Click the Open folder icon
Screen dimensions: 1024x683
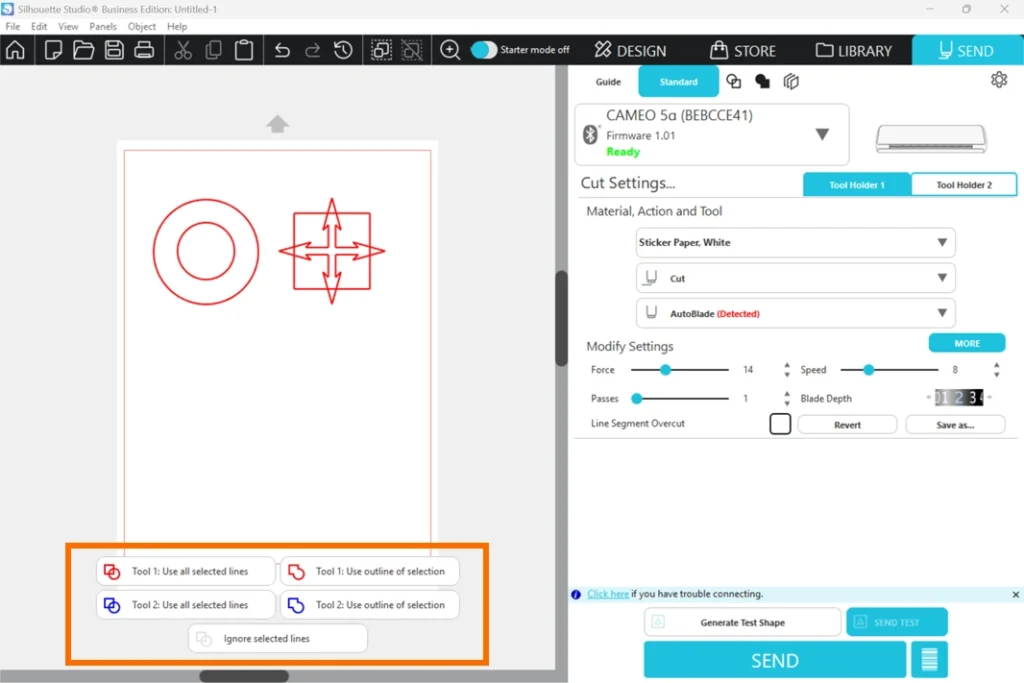(83, 50)
